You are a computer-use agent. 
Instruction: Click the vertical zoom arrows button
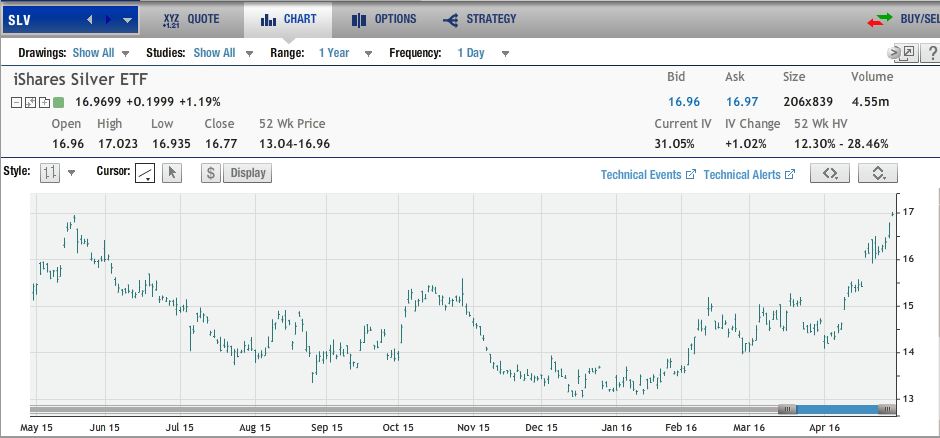pos(878,173)
